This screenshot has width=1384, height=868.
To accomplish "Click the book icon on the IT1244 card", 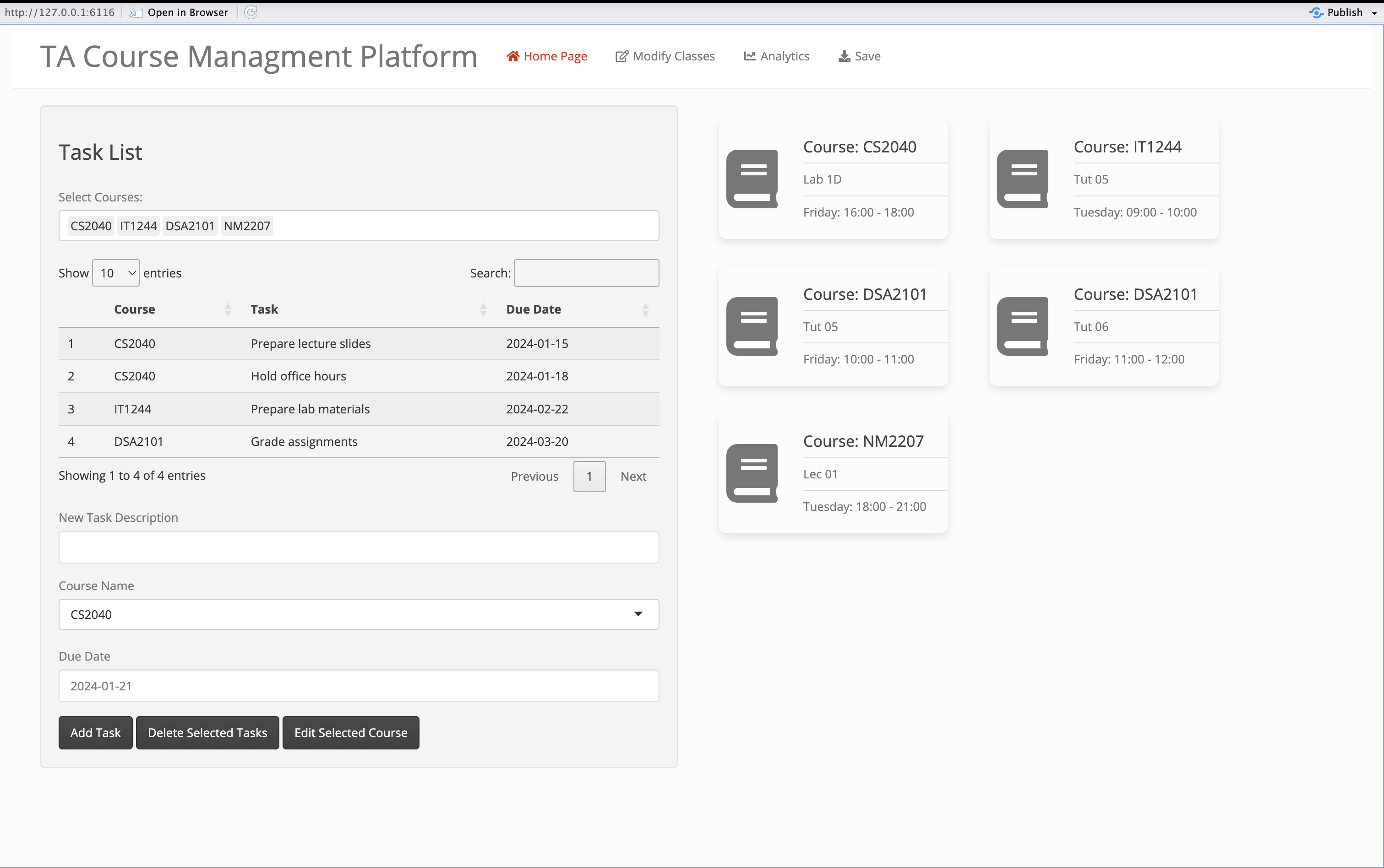I will [1023, 179].
